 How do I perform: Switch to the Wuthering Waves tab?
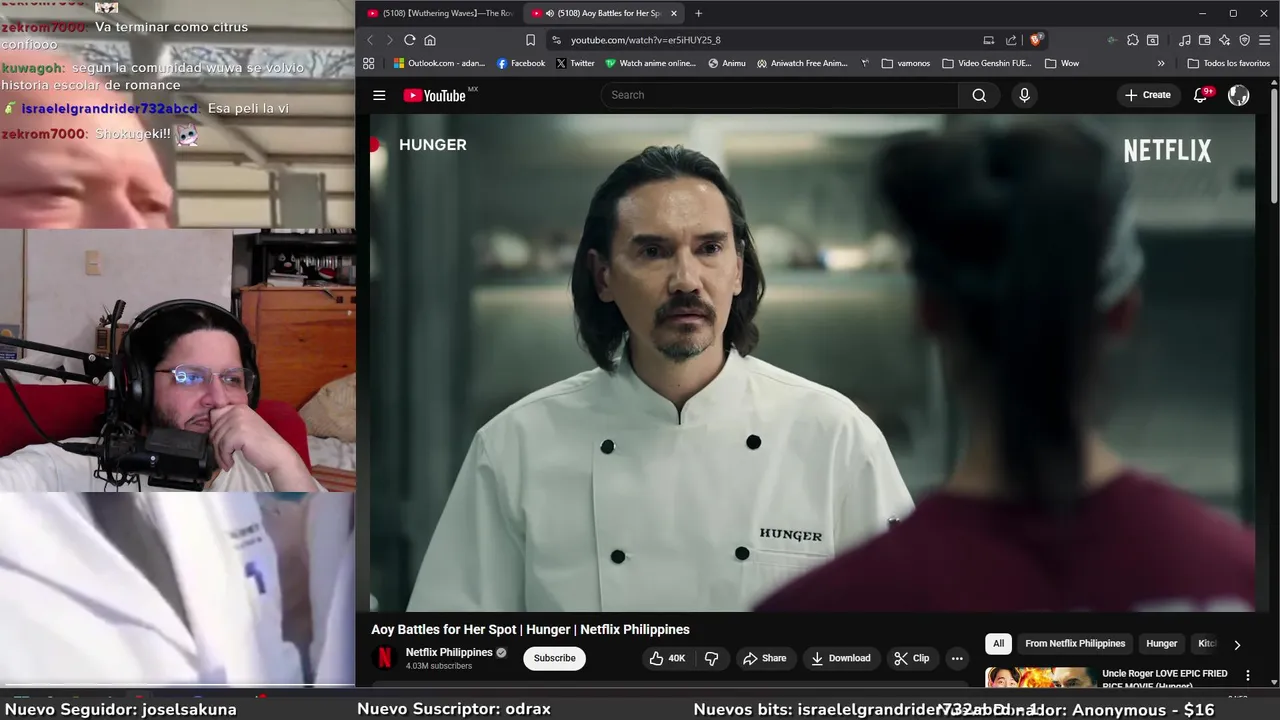point(439,13)
